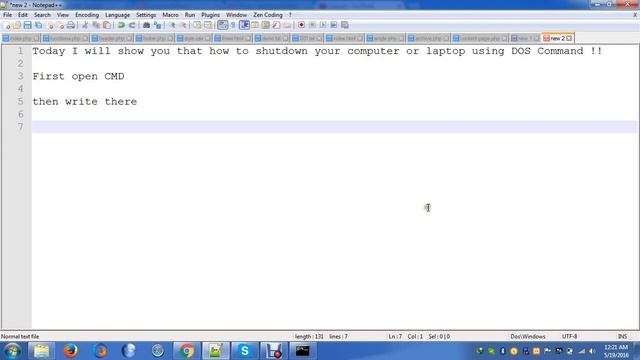The width and height of the screenshot is (640, 360).
Task: Toggle the Indent Guide toolbar button
Action: tap(244, 25)
